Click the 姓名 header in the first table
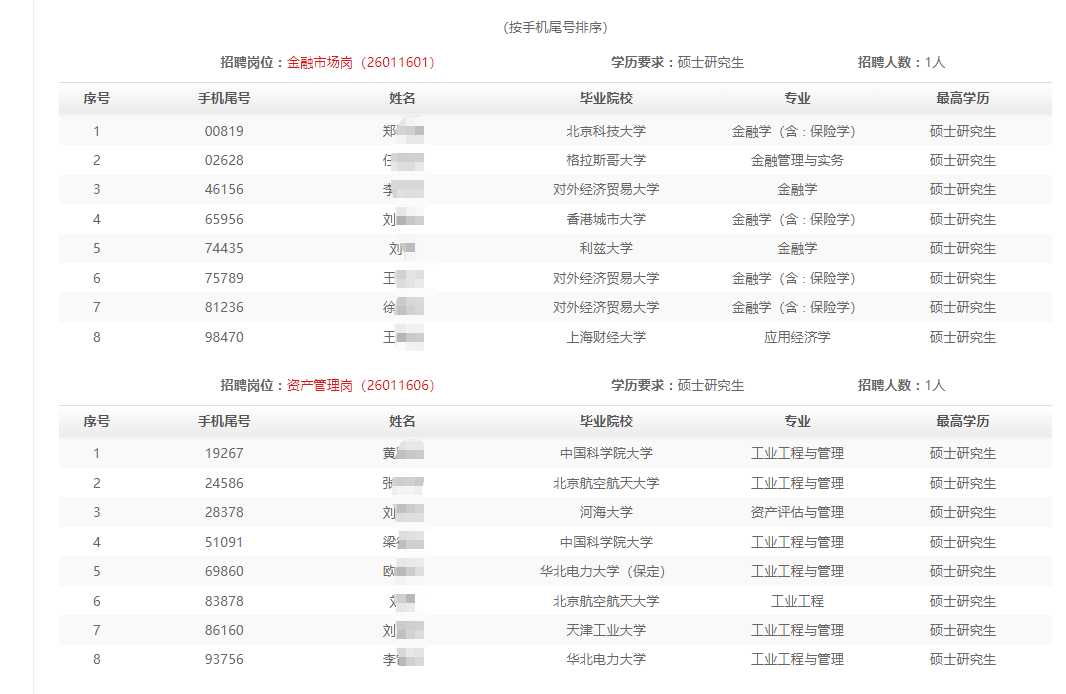 tap(402, 98)
